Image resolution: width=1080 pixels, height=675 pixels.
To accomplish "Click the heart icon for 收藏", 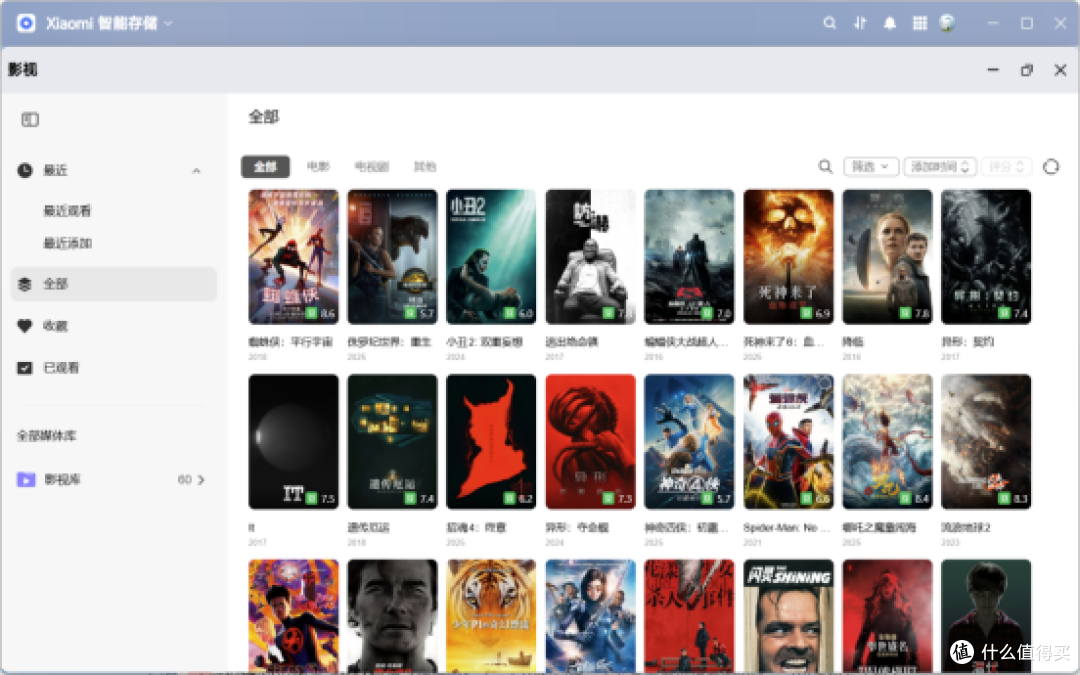I will [25, 326].
